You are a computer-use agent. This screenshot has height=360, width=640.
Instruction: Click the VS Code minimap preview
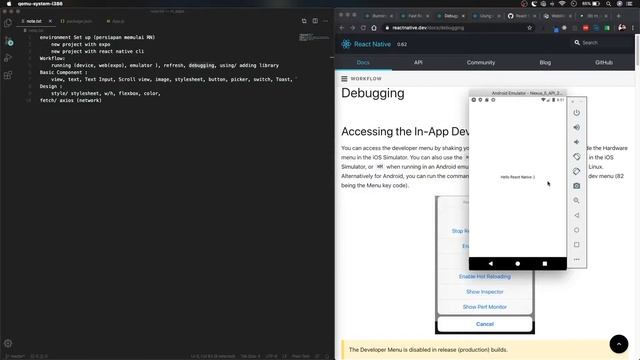(313, 38)
